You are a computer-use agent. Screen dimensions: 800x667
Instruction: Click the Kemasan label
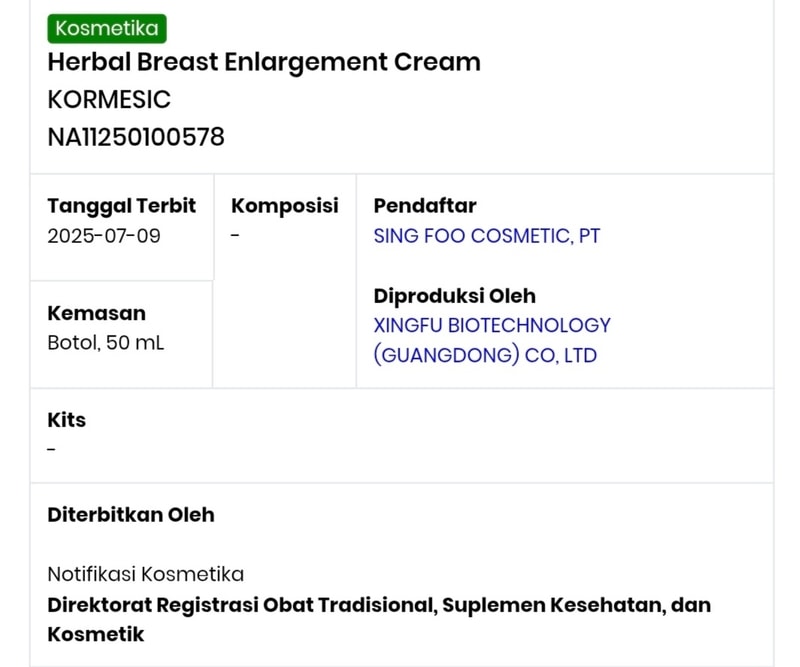96,313
